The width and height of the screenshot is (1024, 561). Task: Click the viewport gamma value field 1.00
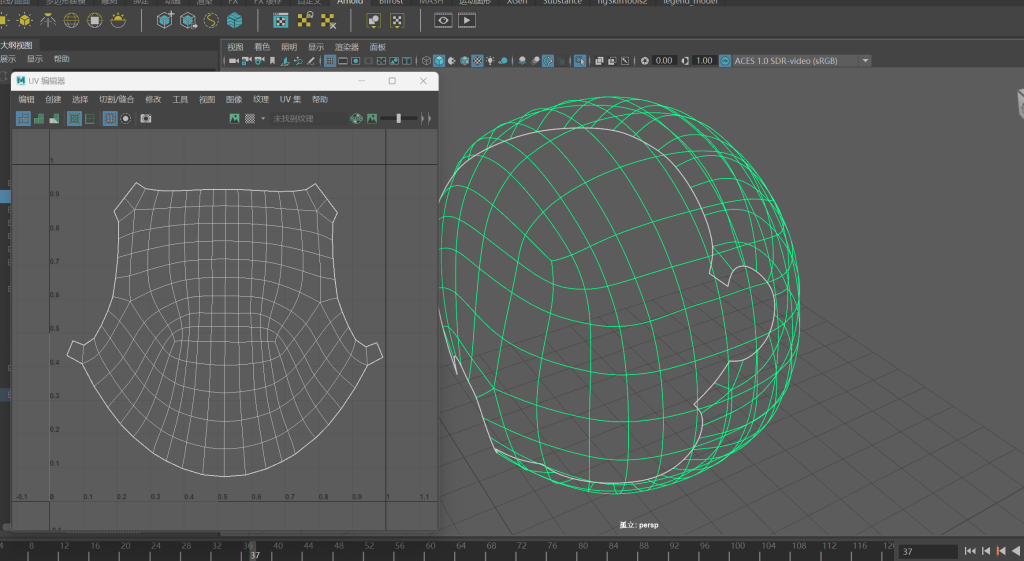pos(704,61)
